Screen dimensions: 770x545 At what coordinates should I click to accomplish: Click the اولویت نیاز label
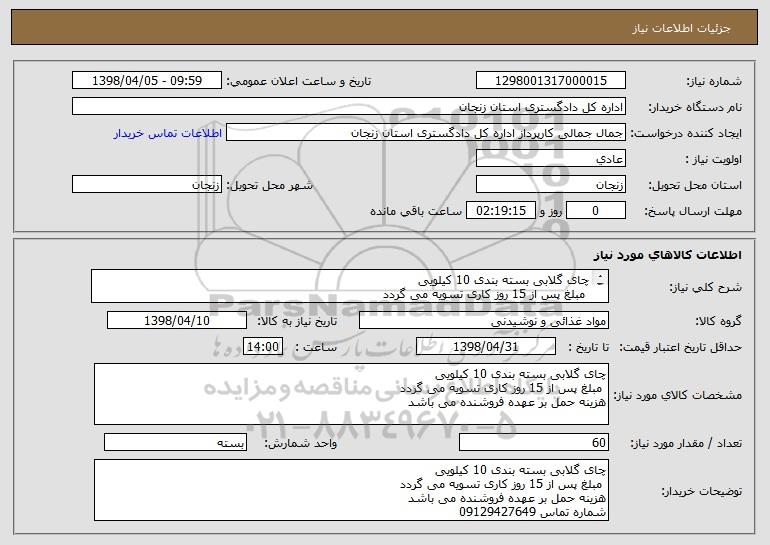714,159
